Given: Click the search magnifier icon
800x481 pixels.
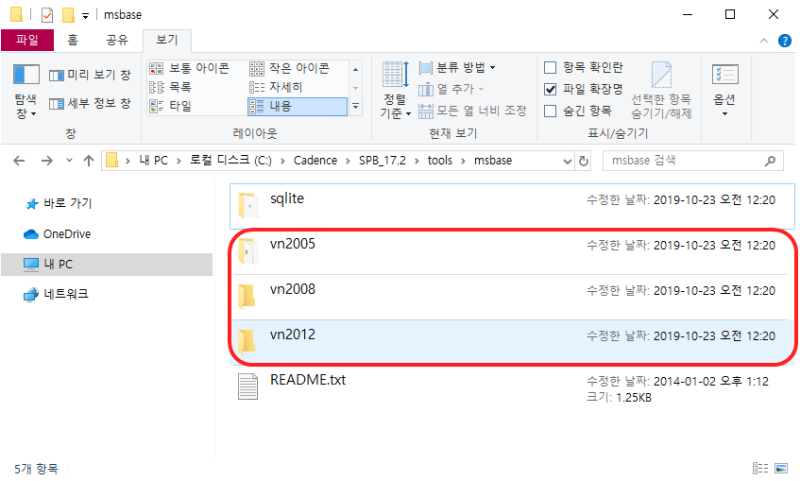Looking at the screenshot, I should click(x=770, y=161).
